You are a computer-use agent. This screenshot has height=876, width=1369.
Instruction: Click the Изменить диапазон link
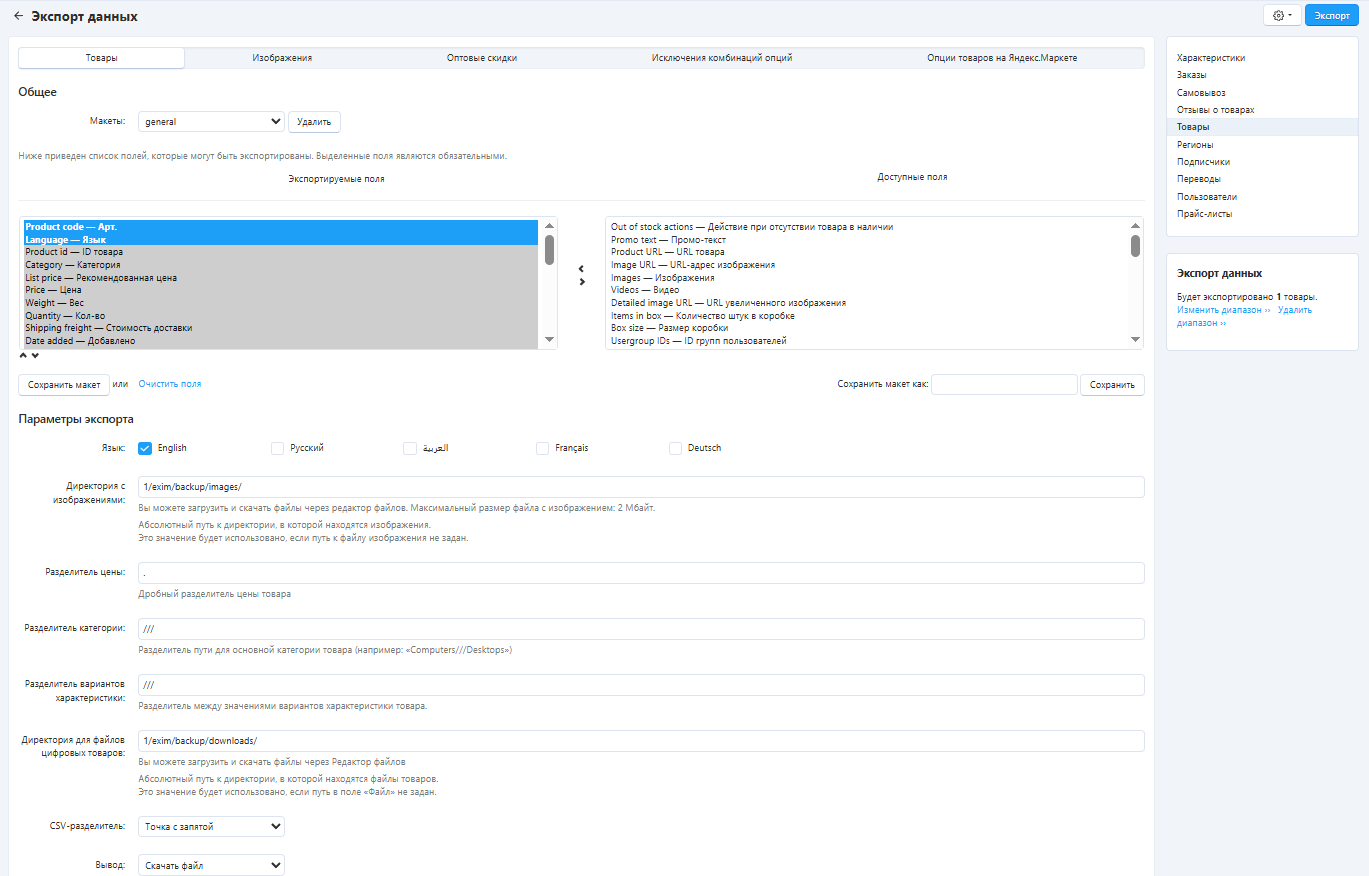(1223, 310)
